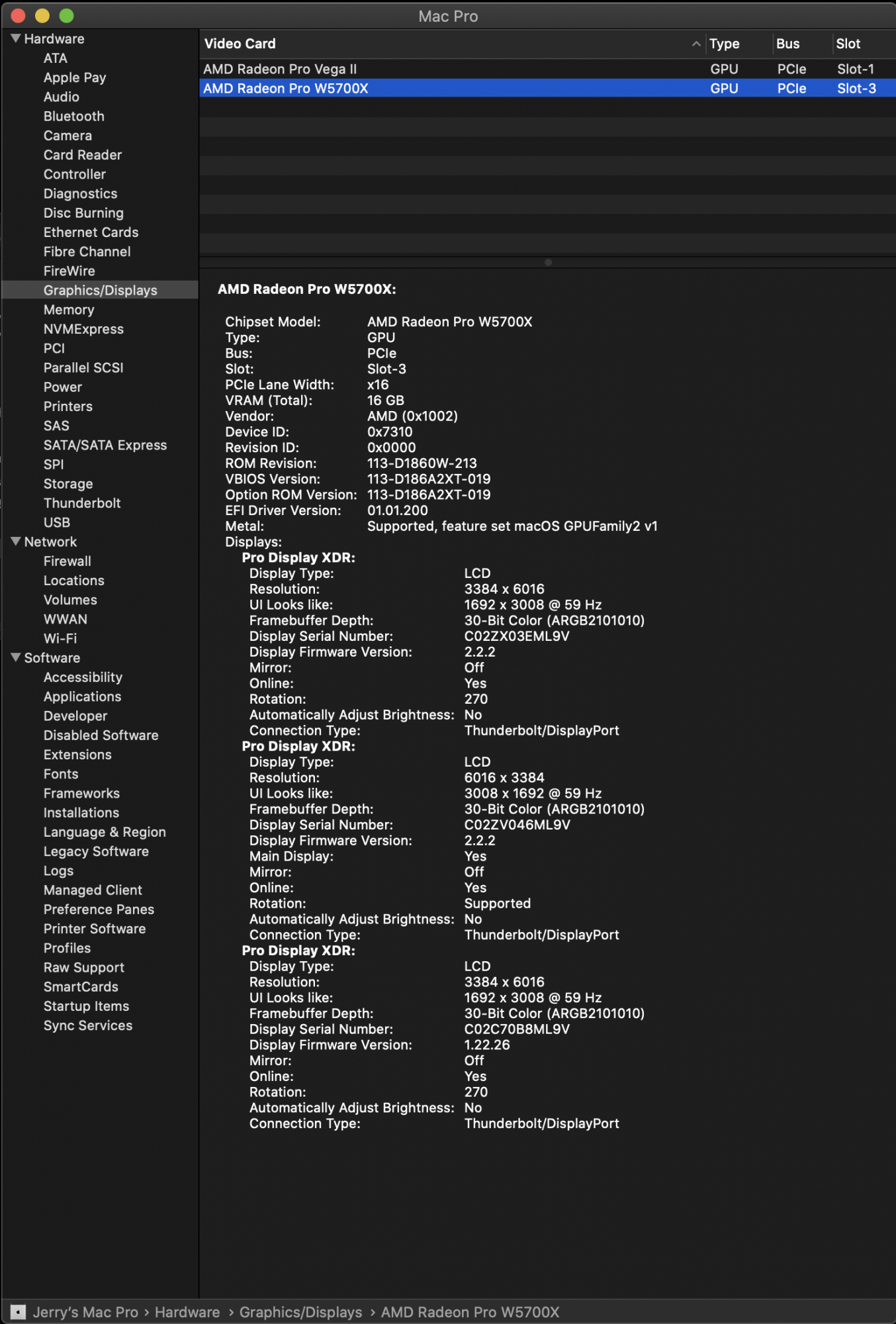Open Fonts under Software
The image size is (896, 1324).
[x=61, y=773]
